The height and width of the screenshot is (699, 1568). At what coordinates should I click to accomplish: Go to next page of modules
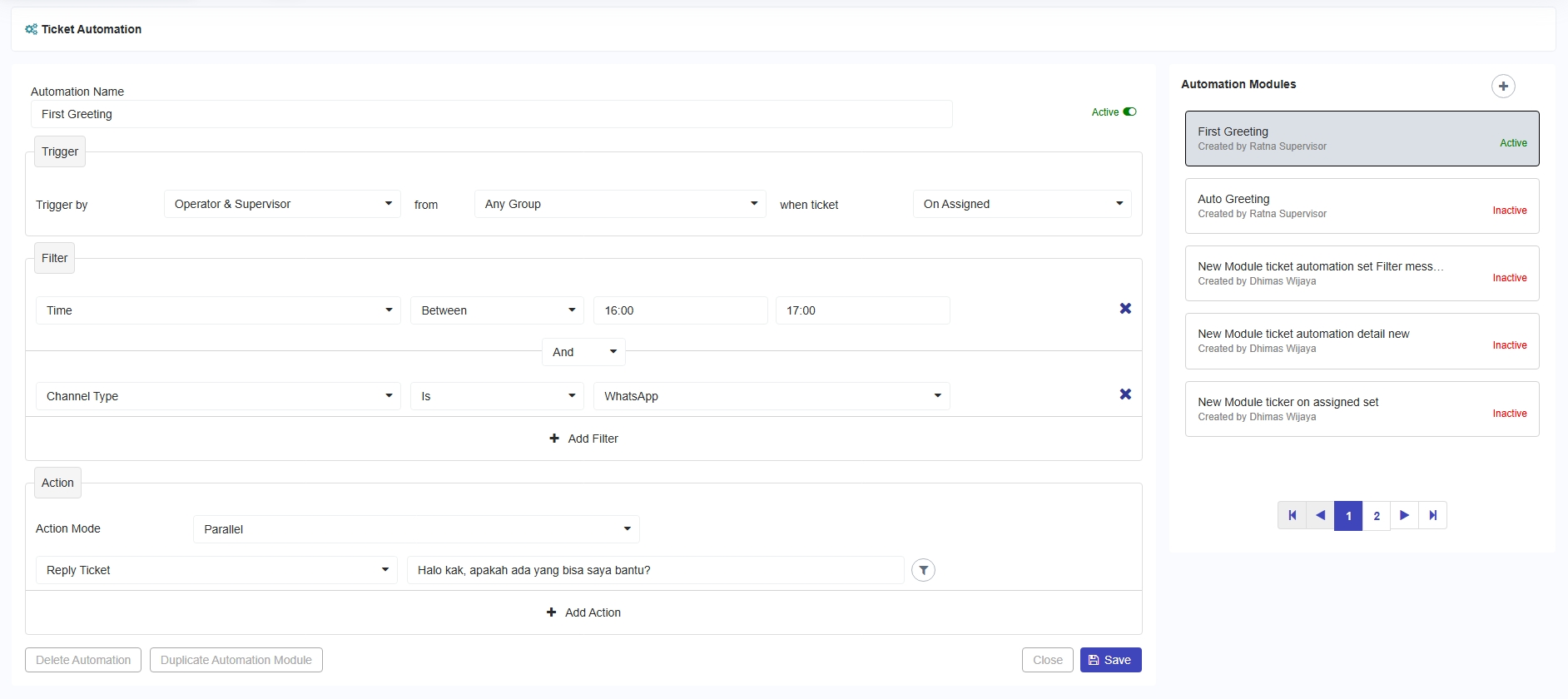click(1404, 516)
